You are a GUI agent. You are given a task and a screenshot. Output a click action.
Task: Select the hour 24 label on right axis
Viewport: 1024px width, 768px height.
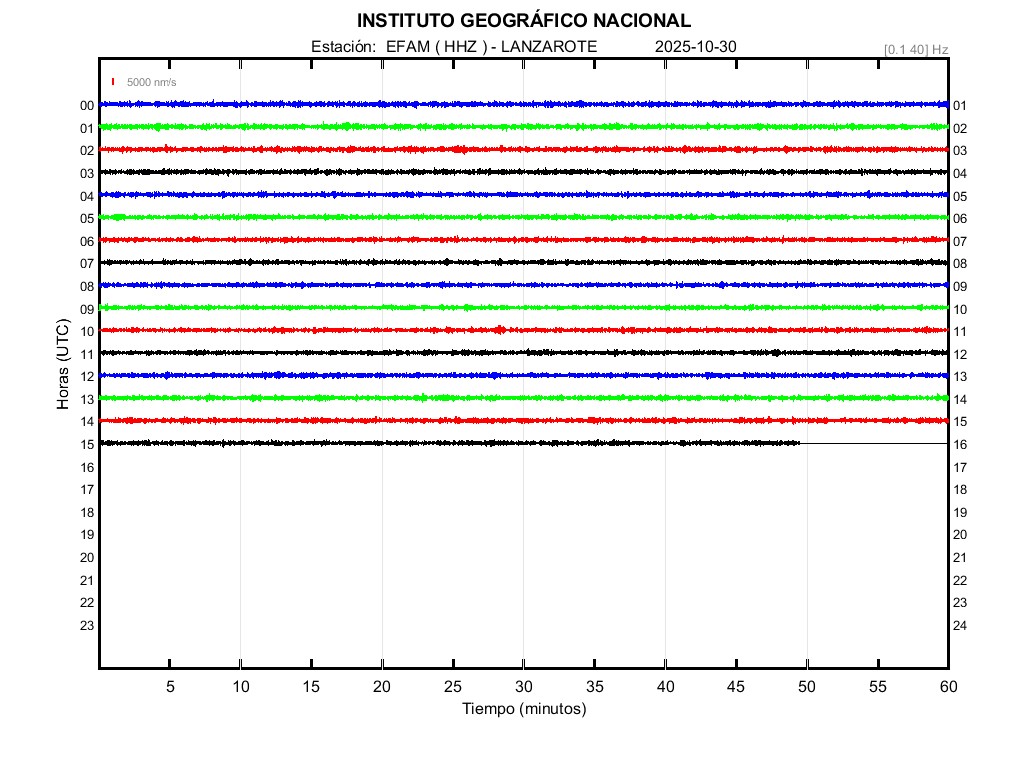(960, 626)
